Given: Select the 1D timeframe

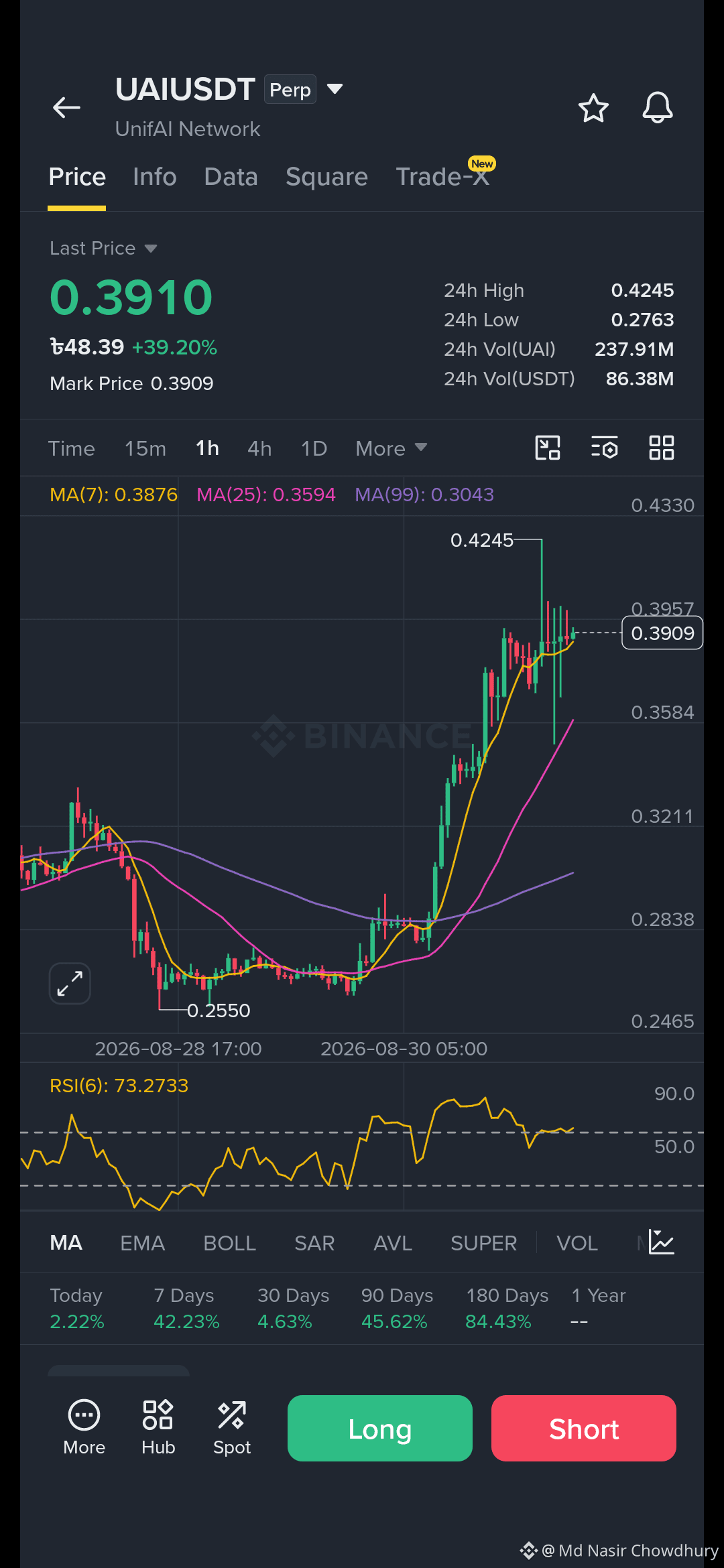Looking at the screenshot, I should (x=314, y=448).
